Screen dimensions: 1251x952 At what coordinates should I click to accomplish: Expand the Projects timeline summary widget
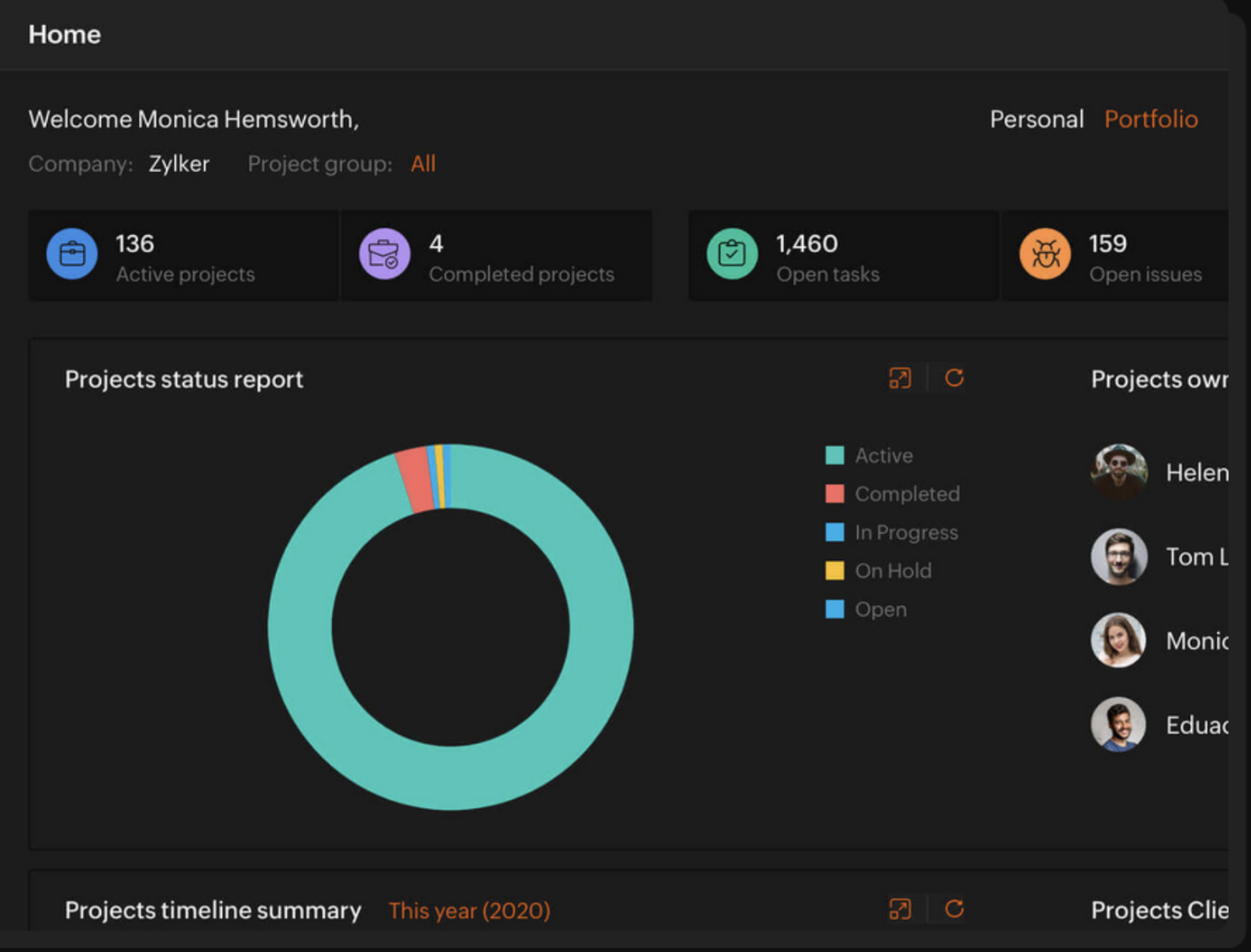(900, 910)
